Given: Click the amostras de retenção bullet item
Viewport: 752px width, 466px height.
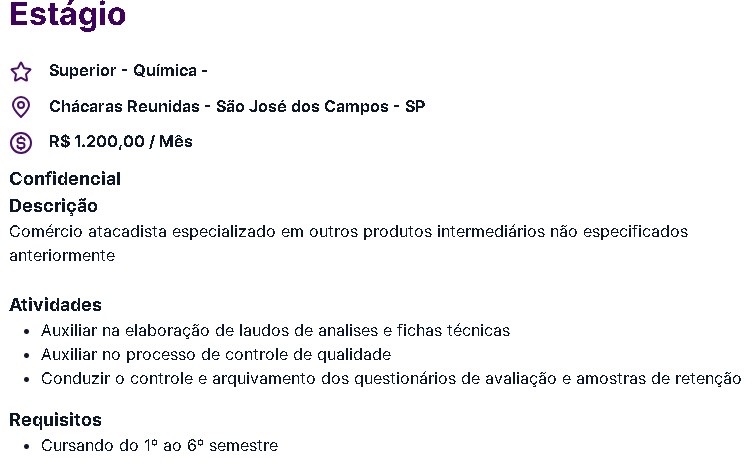Looking at the screenshot, I should point(391,378).
